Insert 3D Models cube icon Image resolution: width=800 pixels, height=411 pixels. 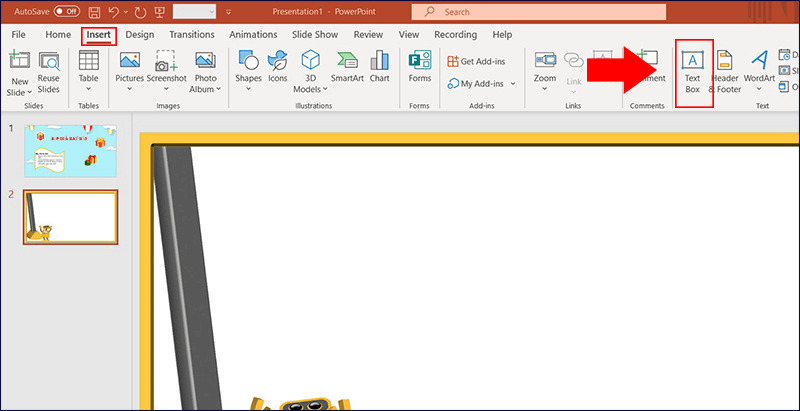coord(310,60)
